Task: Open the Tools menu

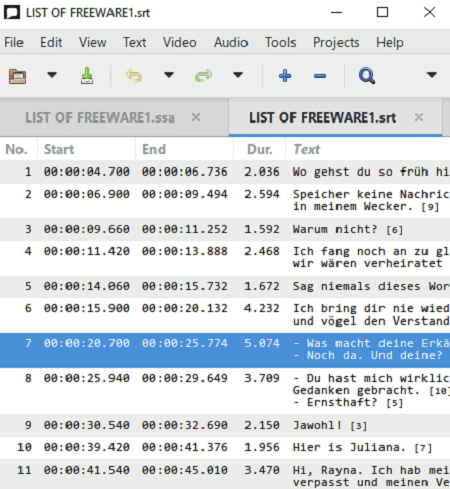Action: pos(280,42)
